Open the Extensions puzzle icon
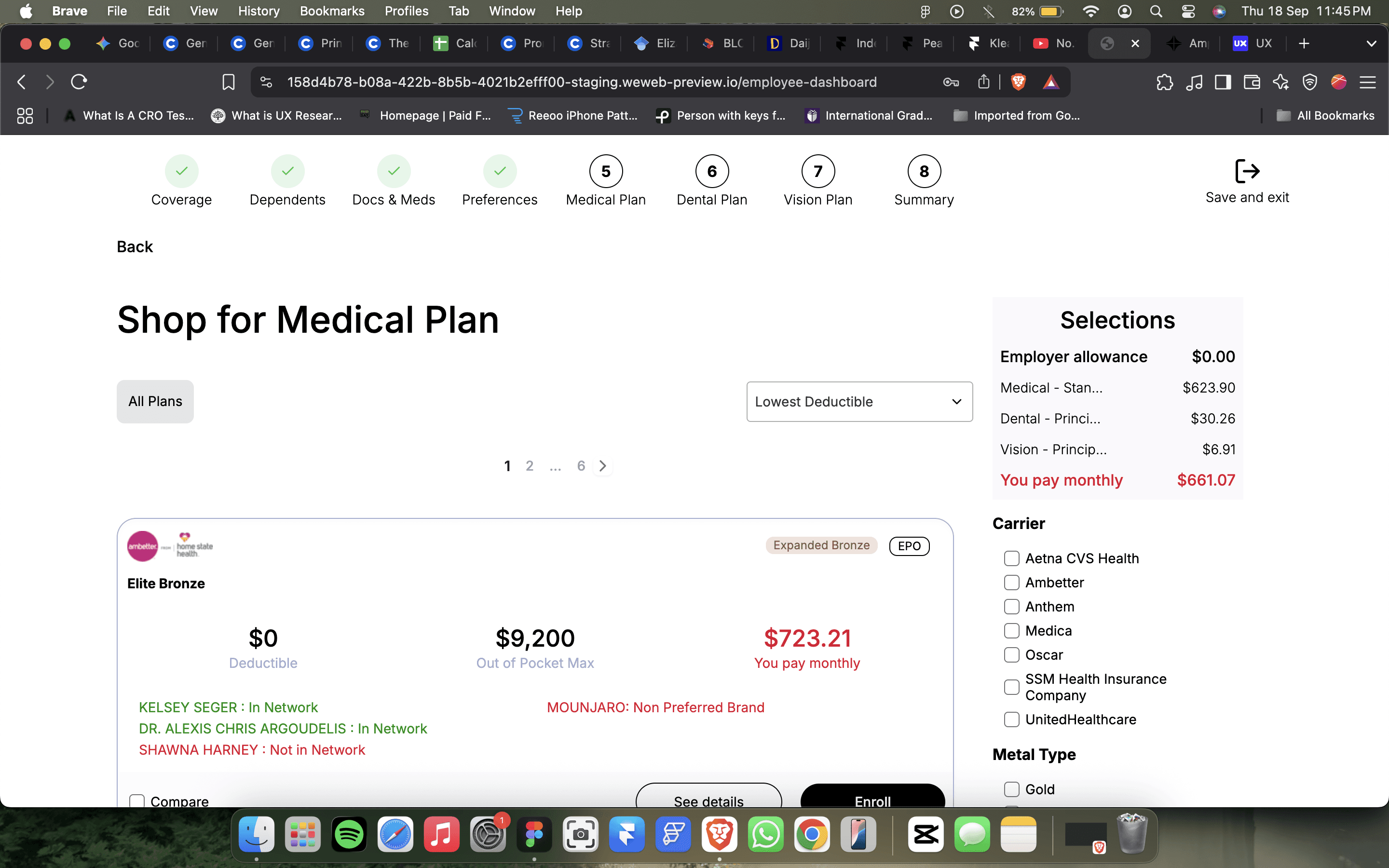 1165,82
